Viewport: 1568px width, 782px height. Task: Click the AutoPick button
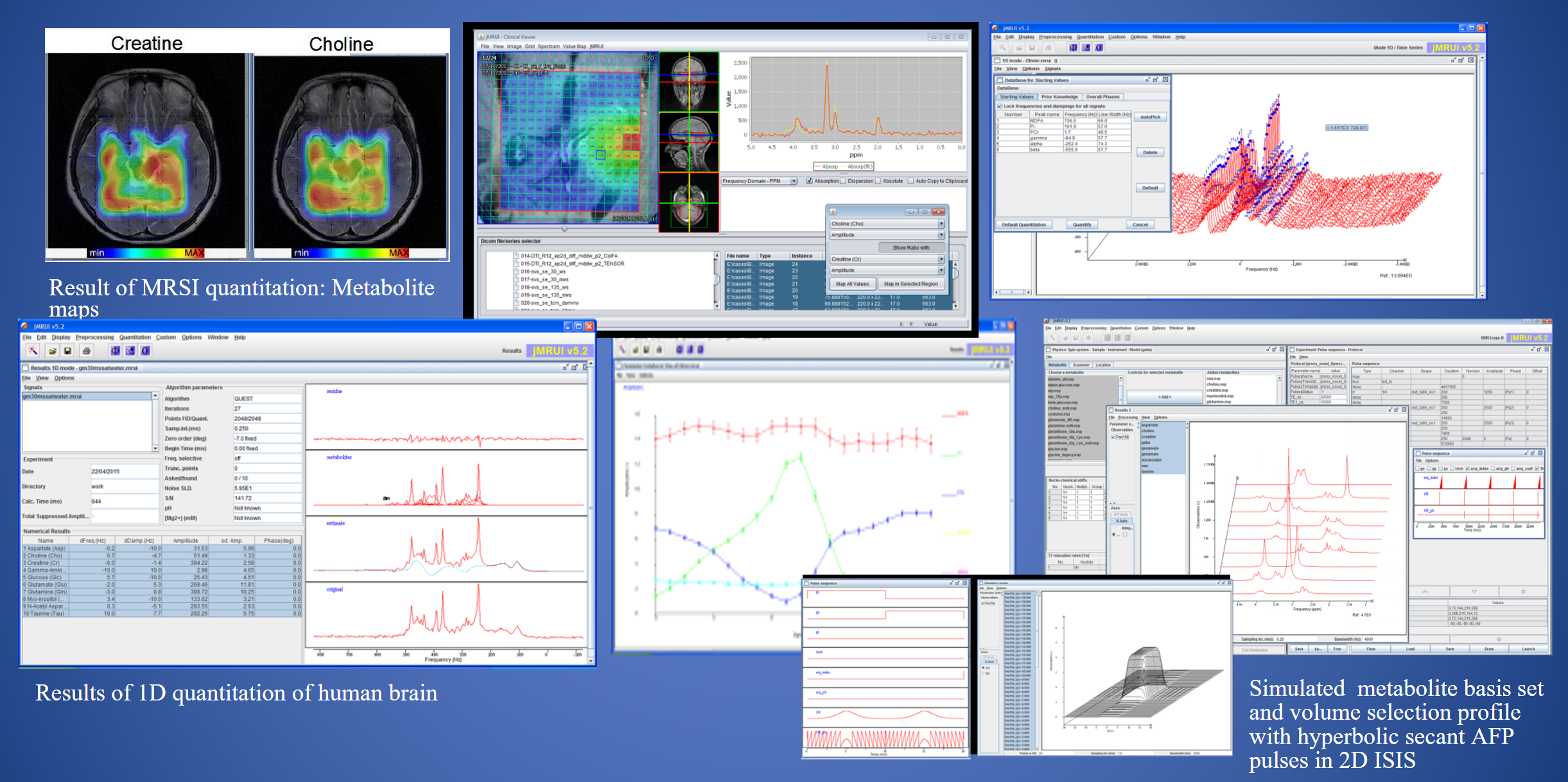(1150, 117)
